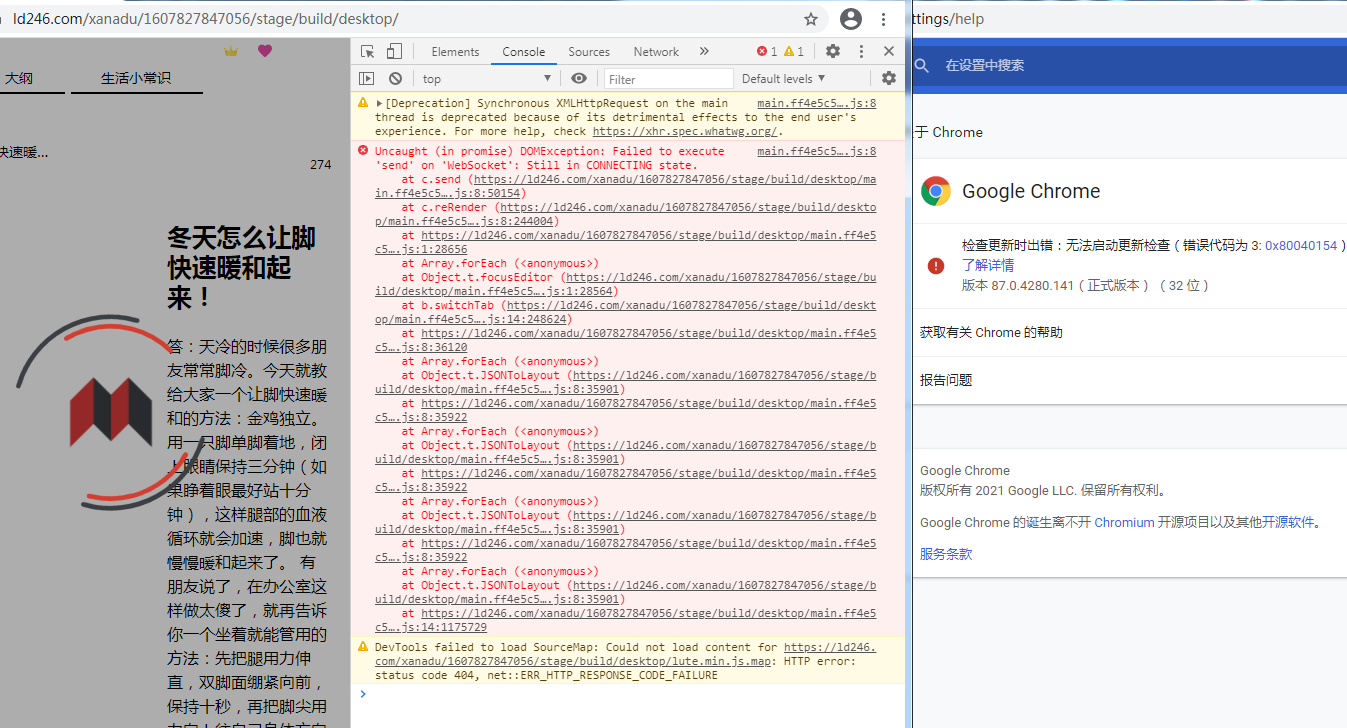Create a live expression with the eye icon
This screenshot has width=1347, height=728.
579,78
